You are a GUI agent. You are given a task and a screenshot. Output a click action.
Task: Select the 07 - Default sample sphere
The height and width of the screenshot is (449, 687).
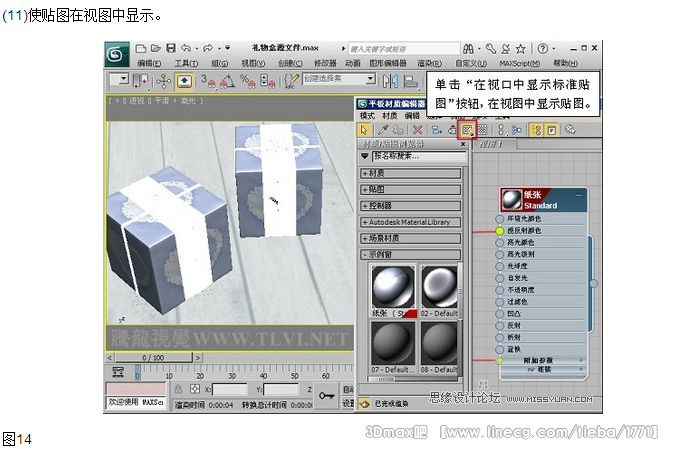[x=393, y=343]
